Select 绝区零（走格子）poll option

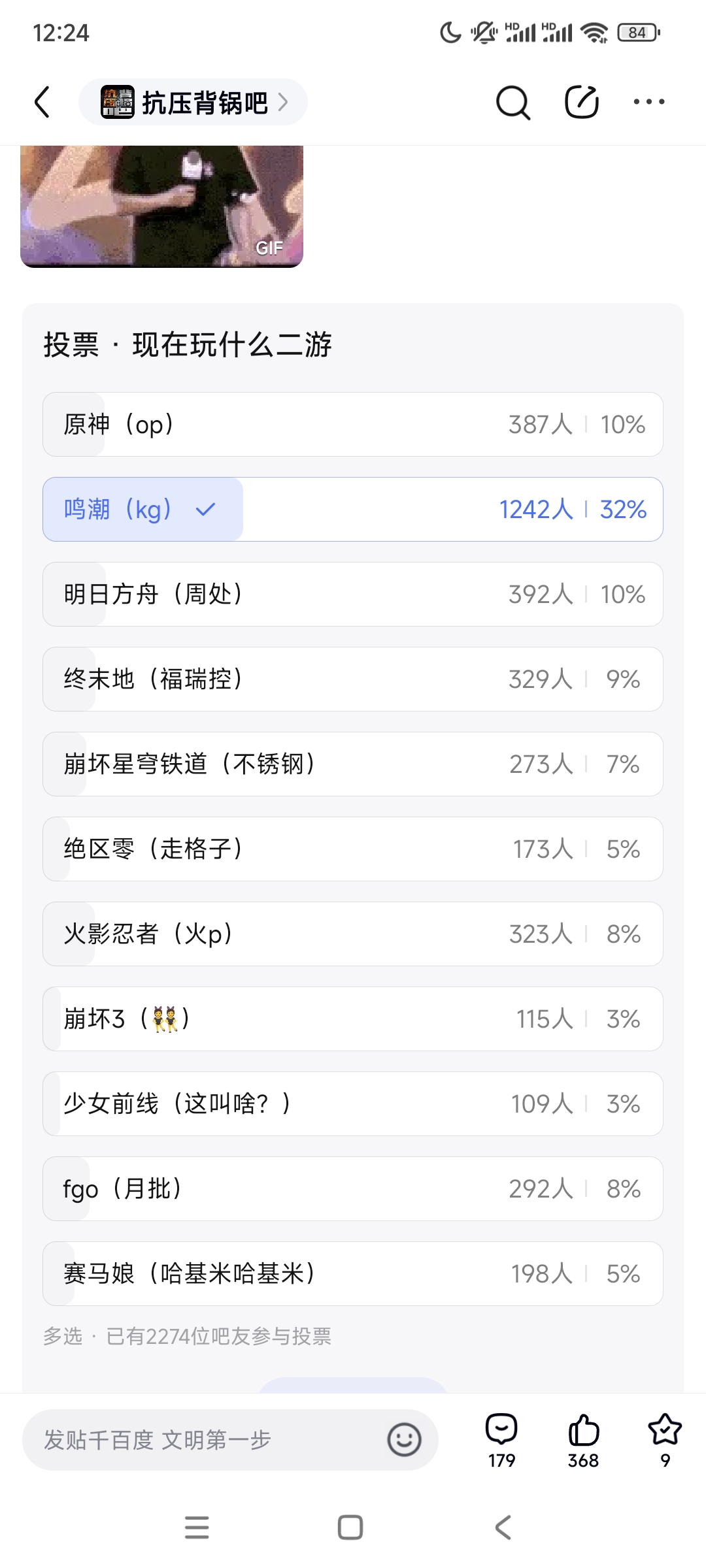click(353, 849)
